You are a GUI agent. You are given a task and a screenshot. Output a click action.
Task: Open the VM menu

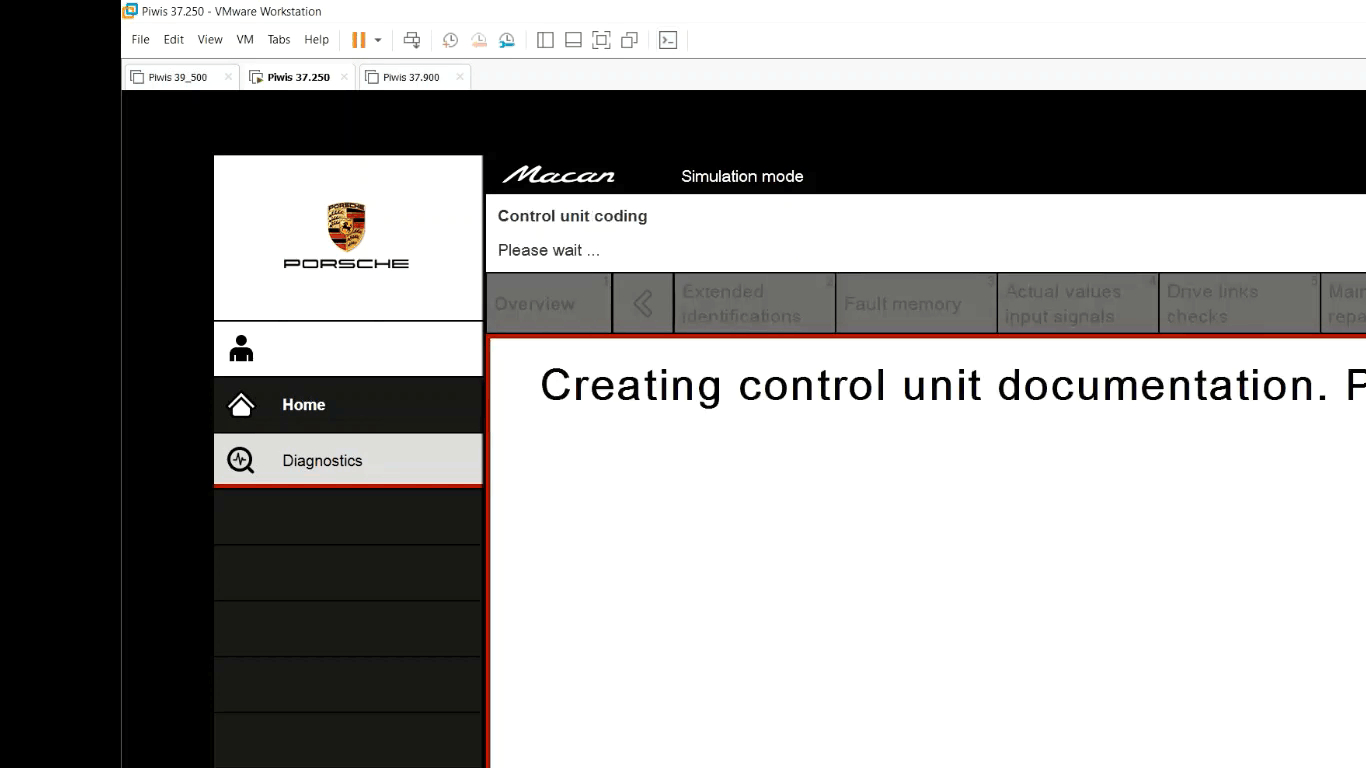click(245, 40)
